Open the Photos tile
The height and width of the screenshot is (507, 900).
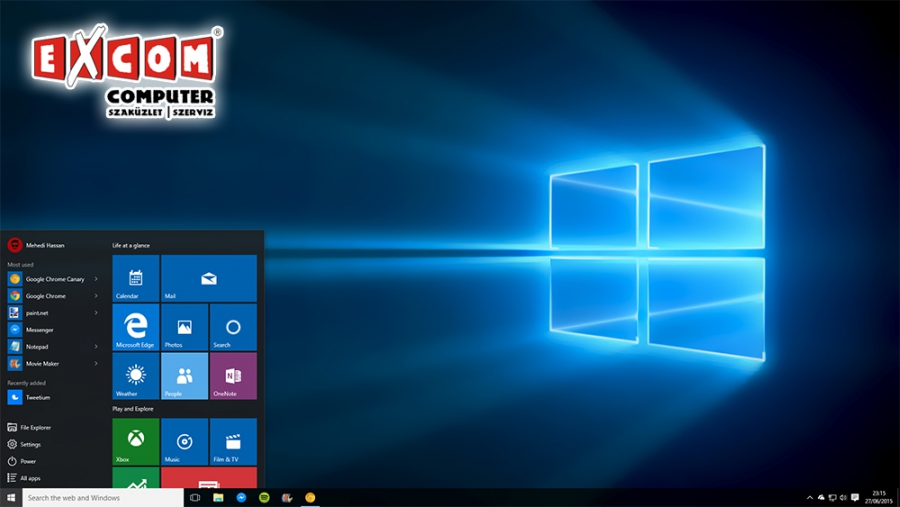(184, 327)
